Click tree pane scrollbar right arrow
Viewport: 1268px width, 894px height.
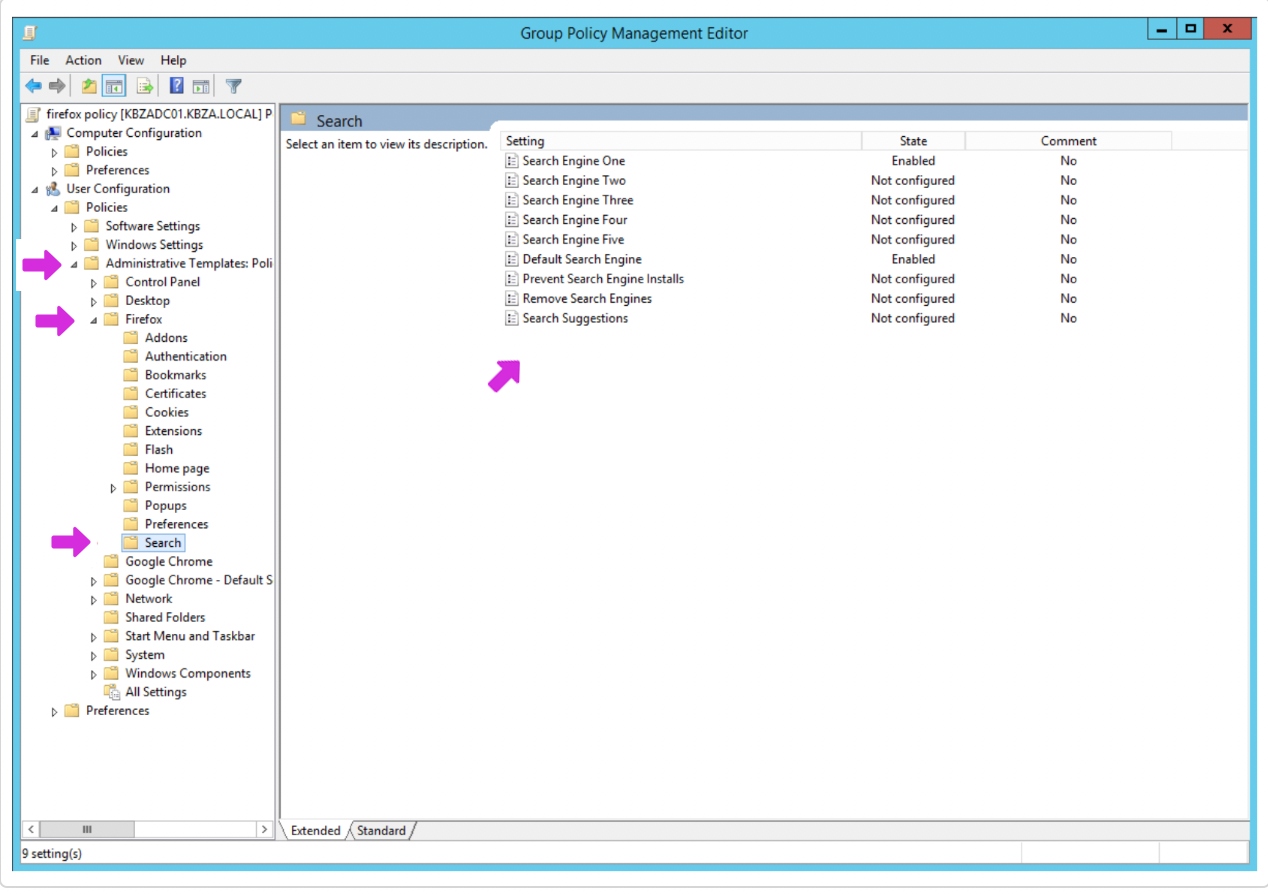[x=264, y=830]
